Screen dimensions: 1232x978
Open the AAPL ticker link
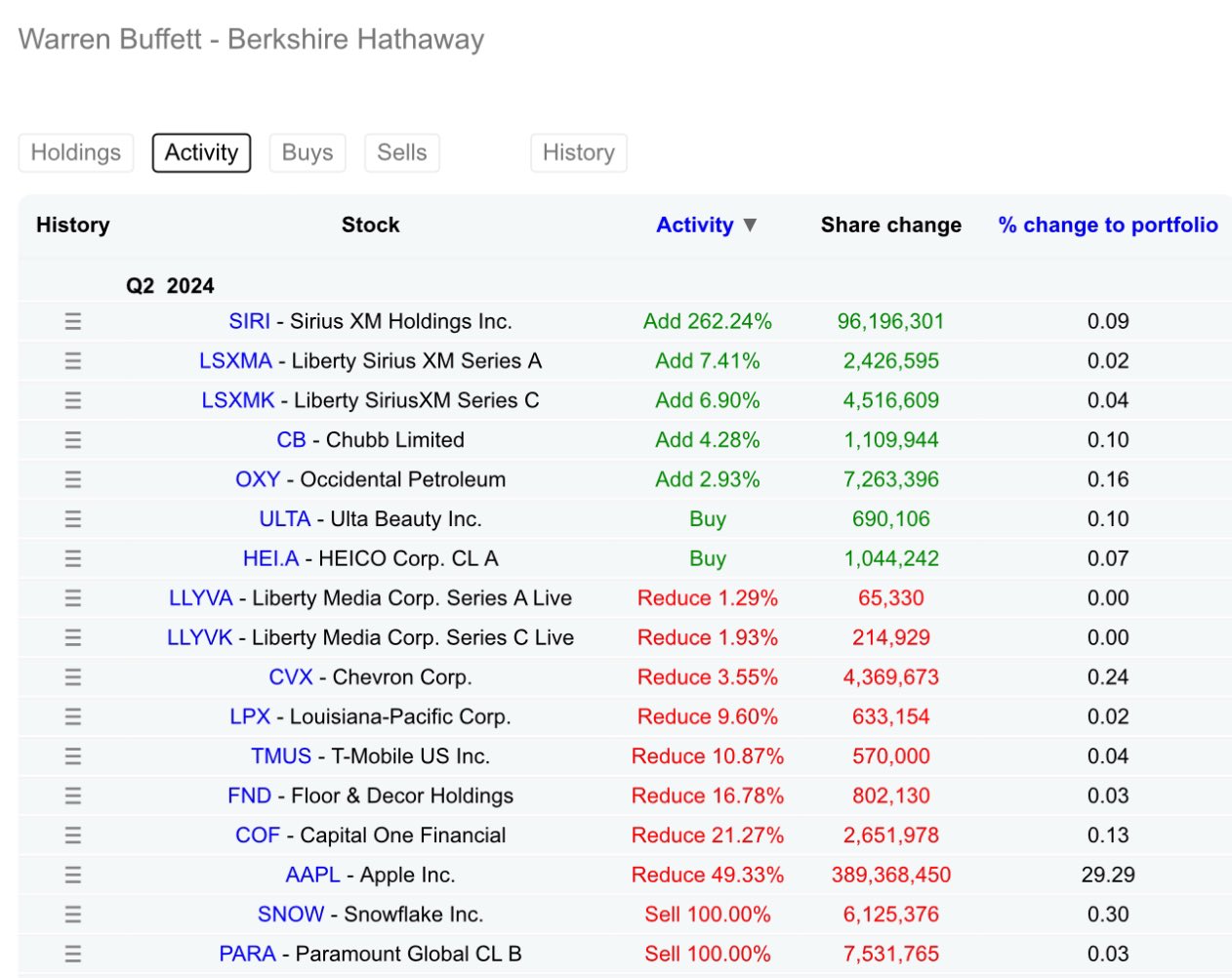click(x=312, y=875)
